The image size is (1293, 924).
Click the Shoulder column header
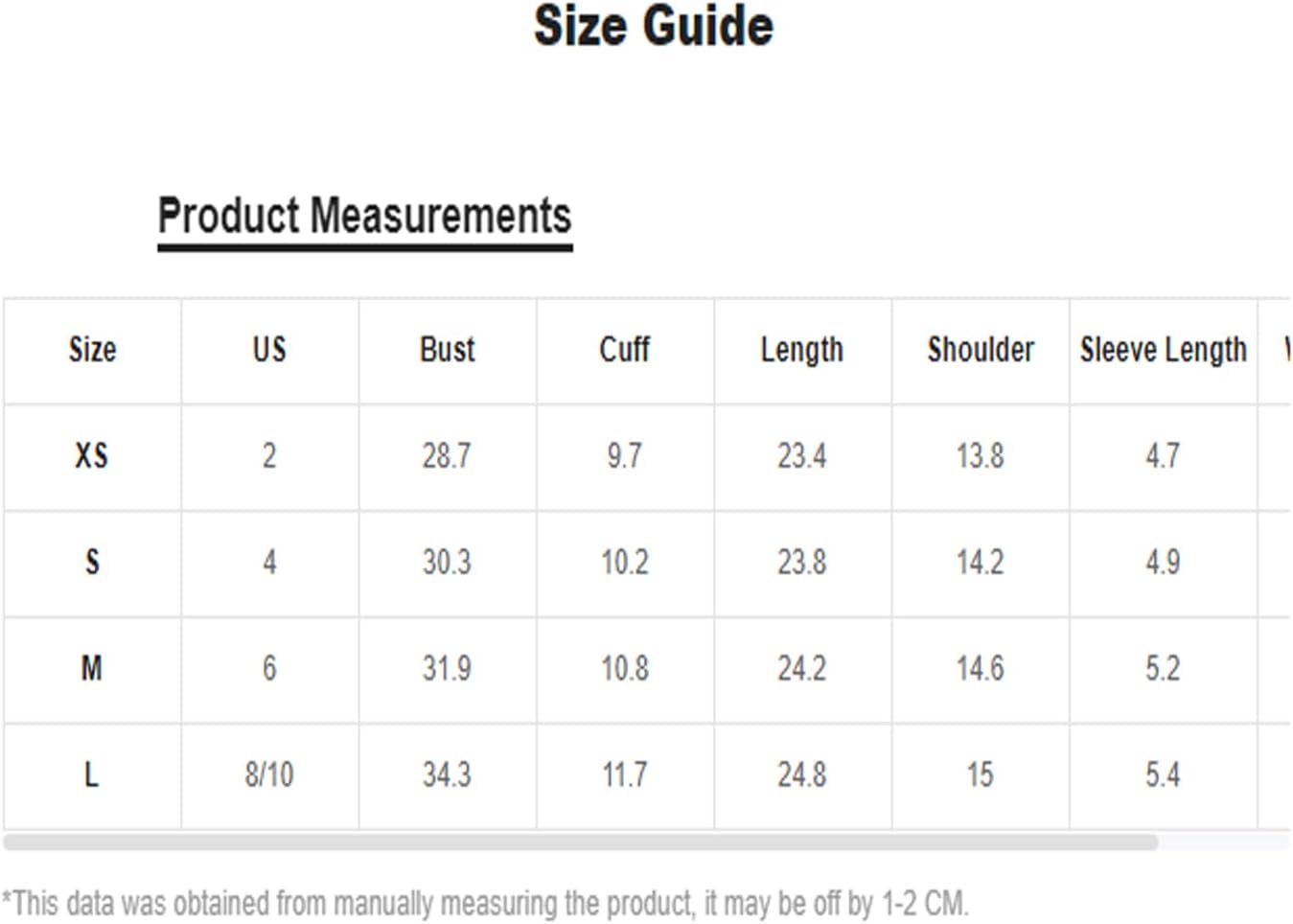(x=981, y=350)
